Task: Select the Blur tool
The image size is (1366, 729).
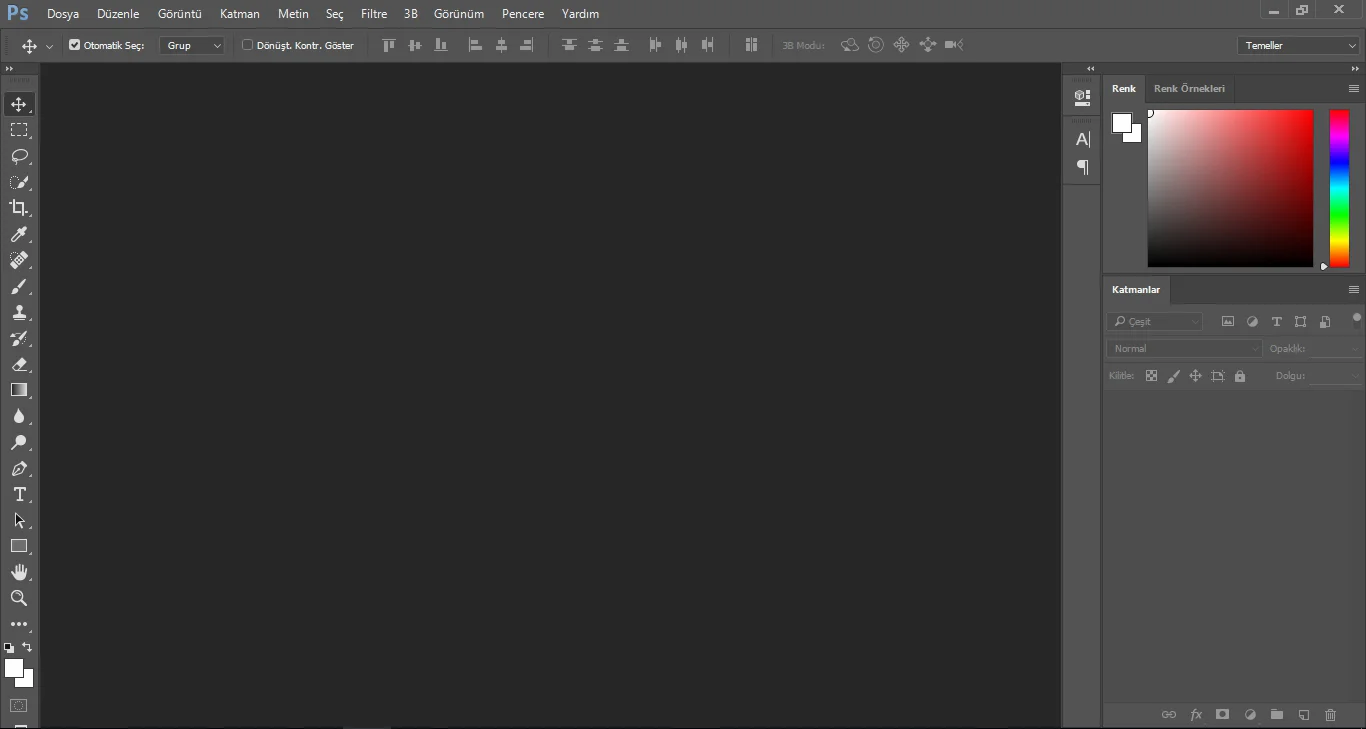Action: (19, 416)
